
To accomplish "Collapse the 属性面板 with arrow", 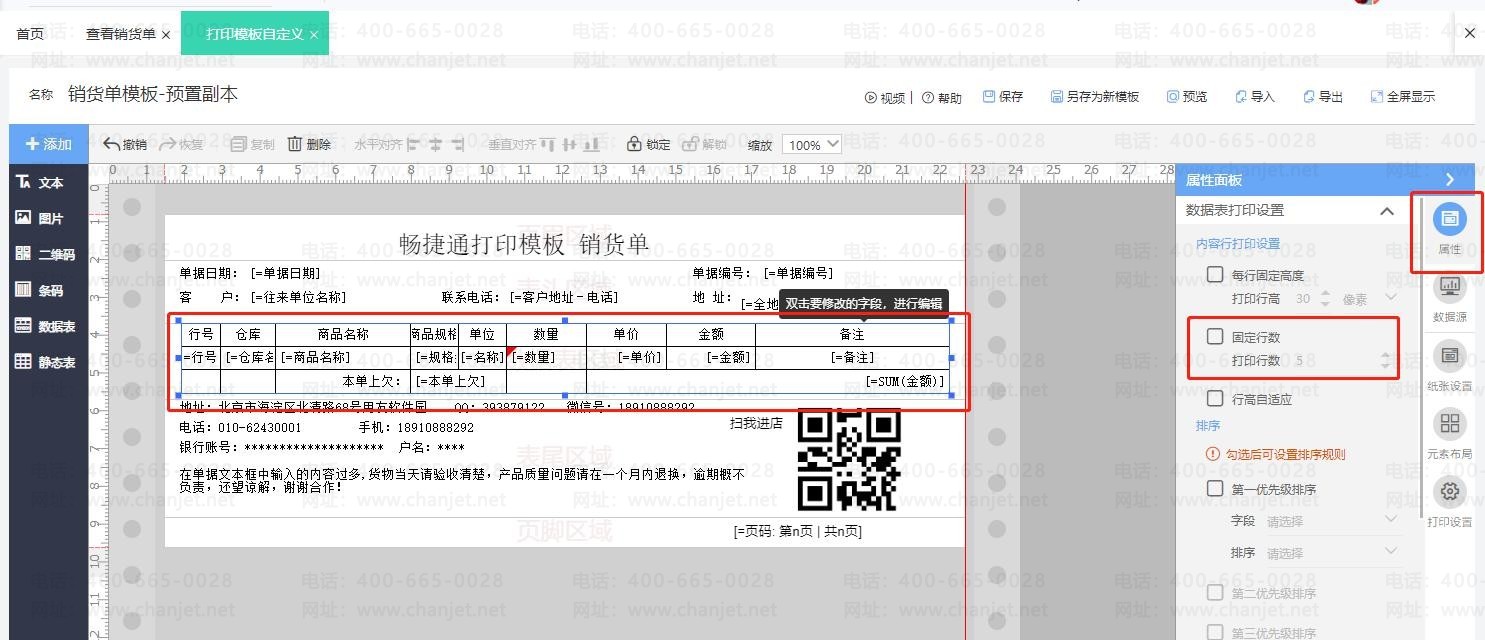I will click(x=1450, y=180).
